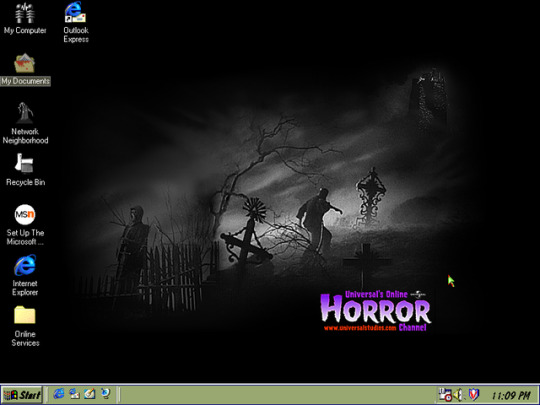Screen dimensions: 540x405
Task: Click the universalstudios.com wallpaper link text
Action: [360, 328]
